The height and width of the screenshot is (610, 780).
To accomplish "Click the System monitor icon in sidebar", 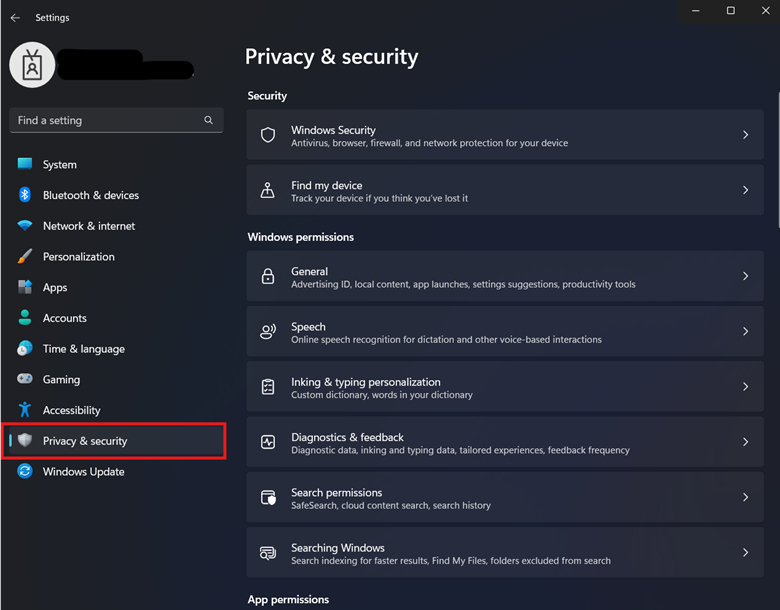I will 25,164.
